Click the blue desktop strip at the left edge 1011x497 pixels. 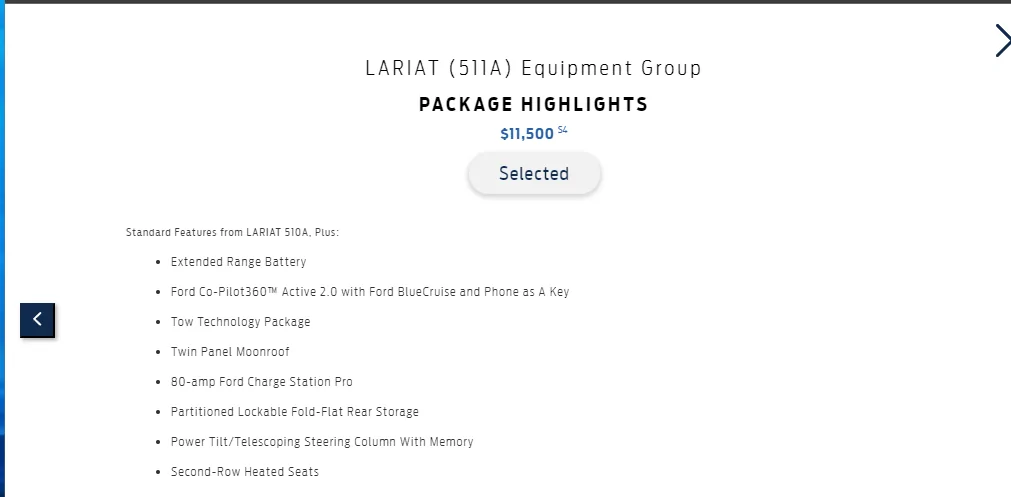[x=2, y=250]
